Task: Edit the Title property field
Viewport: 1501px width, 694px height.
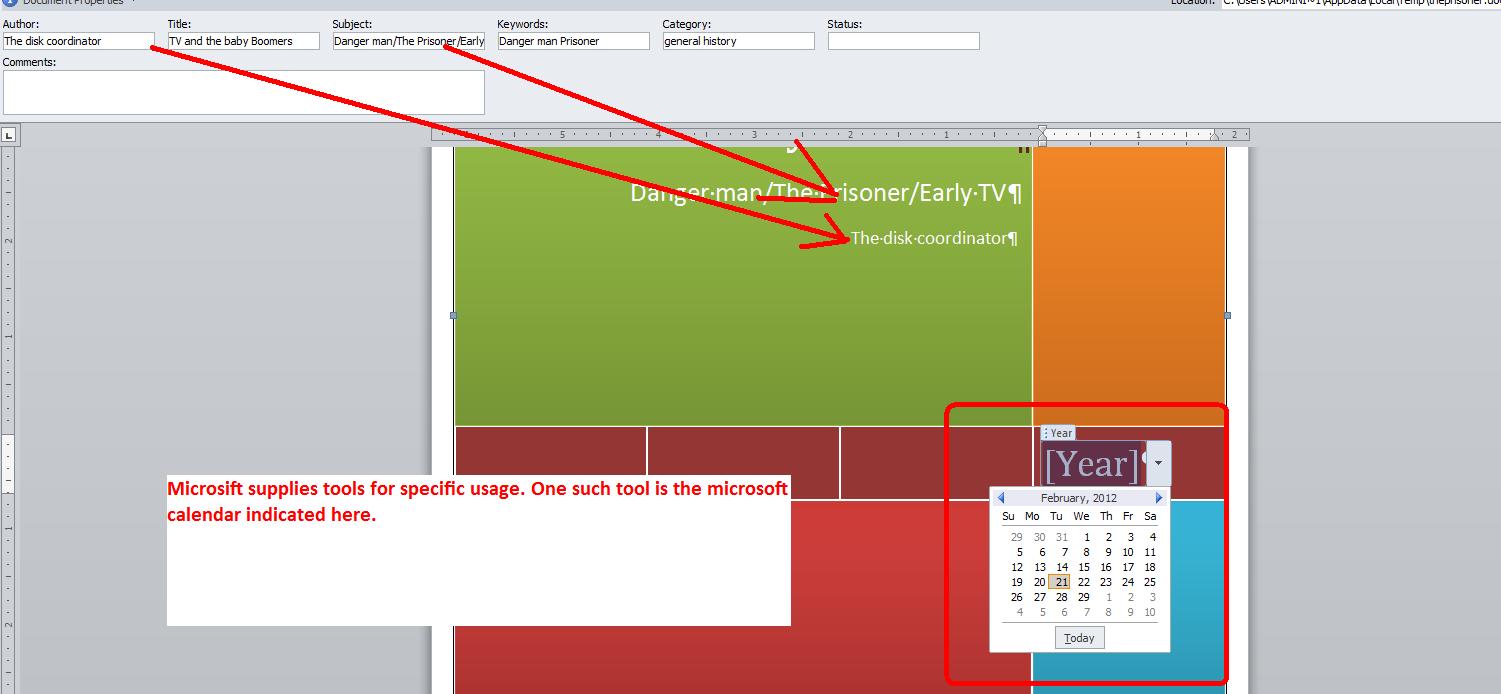Action: point(243,41)
